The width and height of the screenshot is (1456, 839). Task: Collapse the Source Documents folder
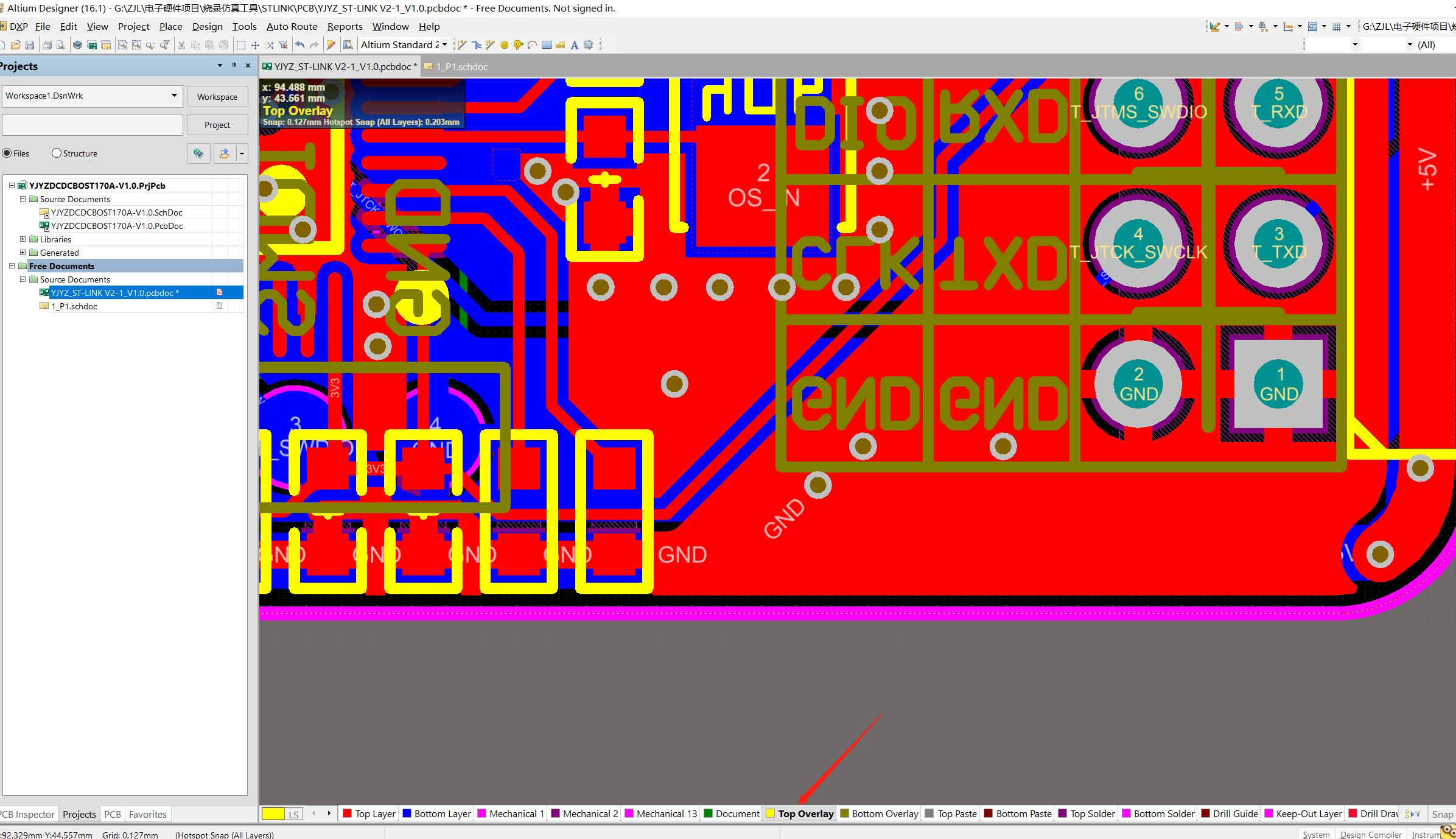coord(23,199)
